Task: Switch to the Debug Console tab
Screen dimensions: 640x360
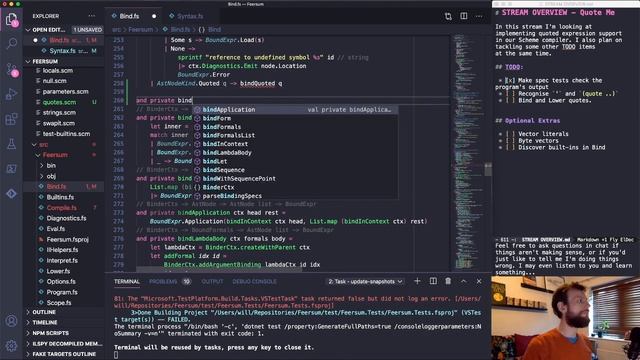Action: 254,282
